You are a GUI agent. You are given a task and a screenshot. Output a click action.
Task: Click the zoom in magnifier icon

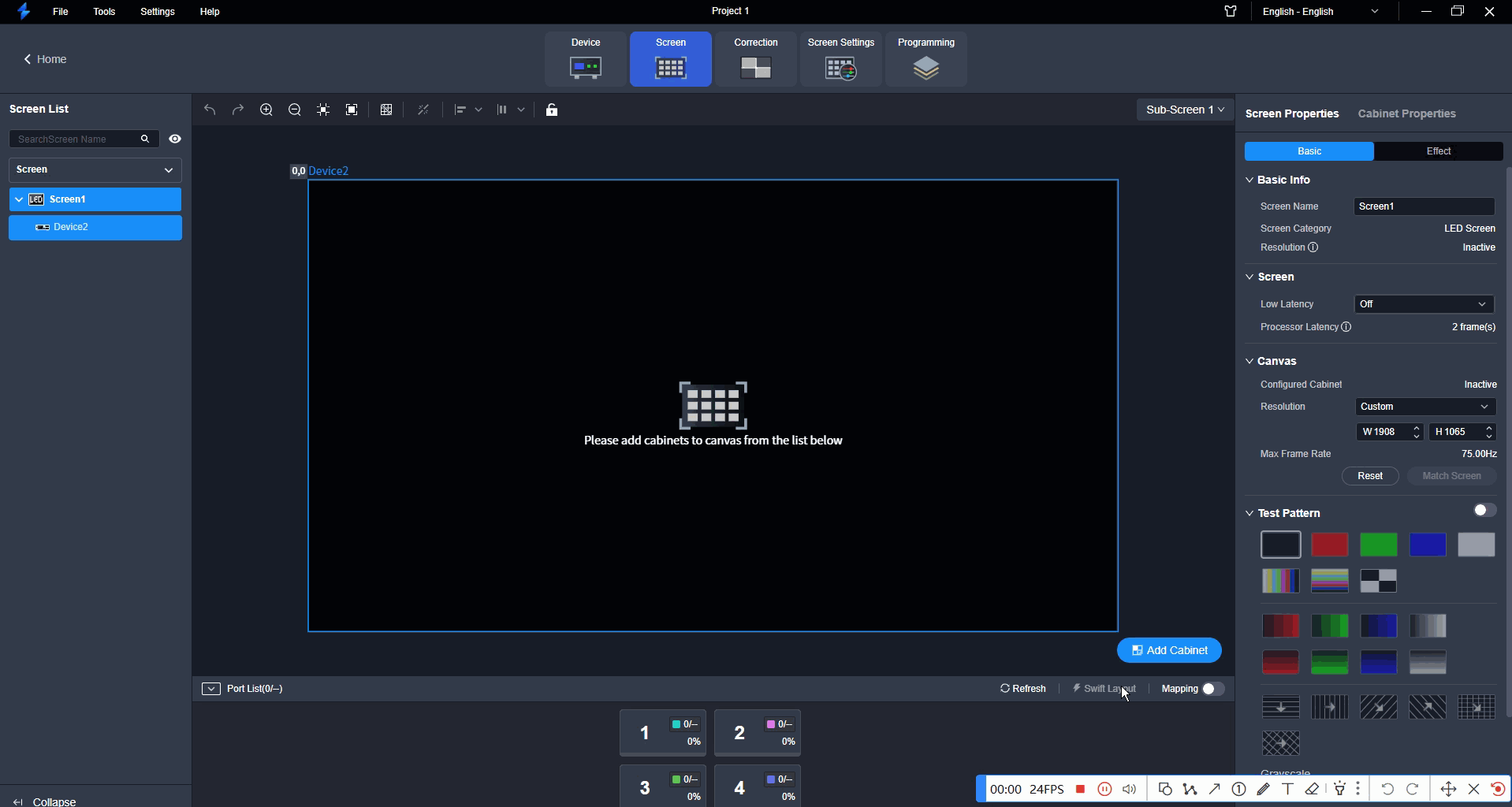pos(266,110)
